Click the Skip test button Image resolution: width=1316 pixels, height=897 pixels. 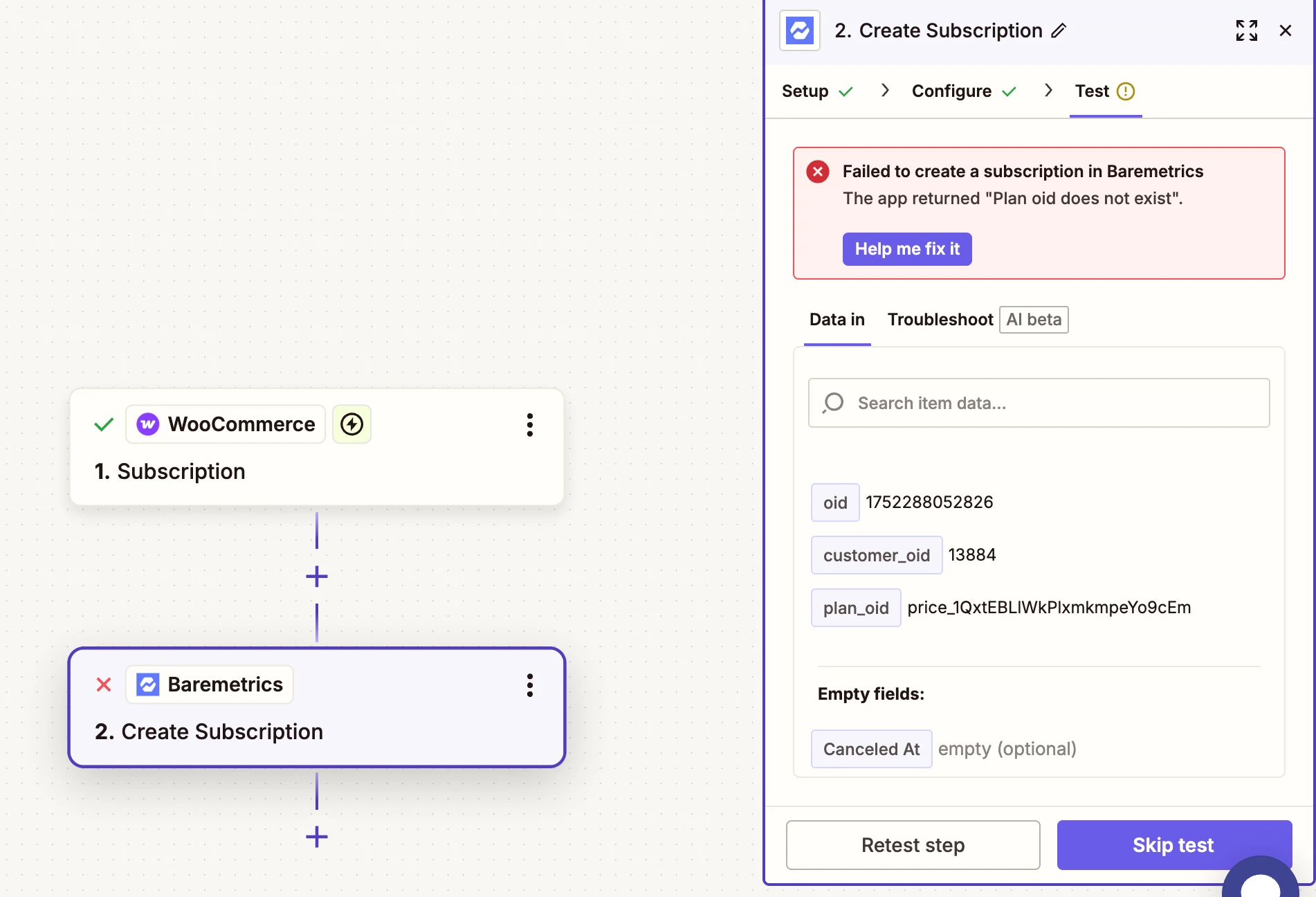(1174, 845)
